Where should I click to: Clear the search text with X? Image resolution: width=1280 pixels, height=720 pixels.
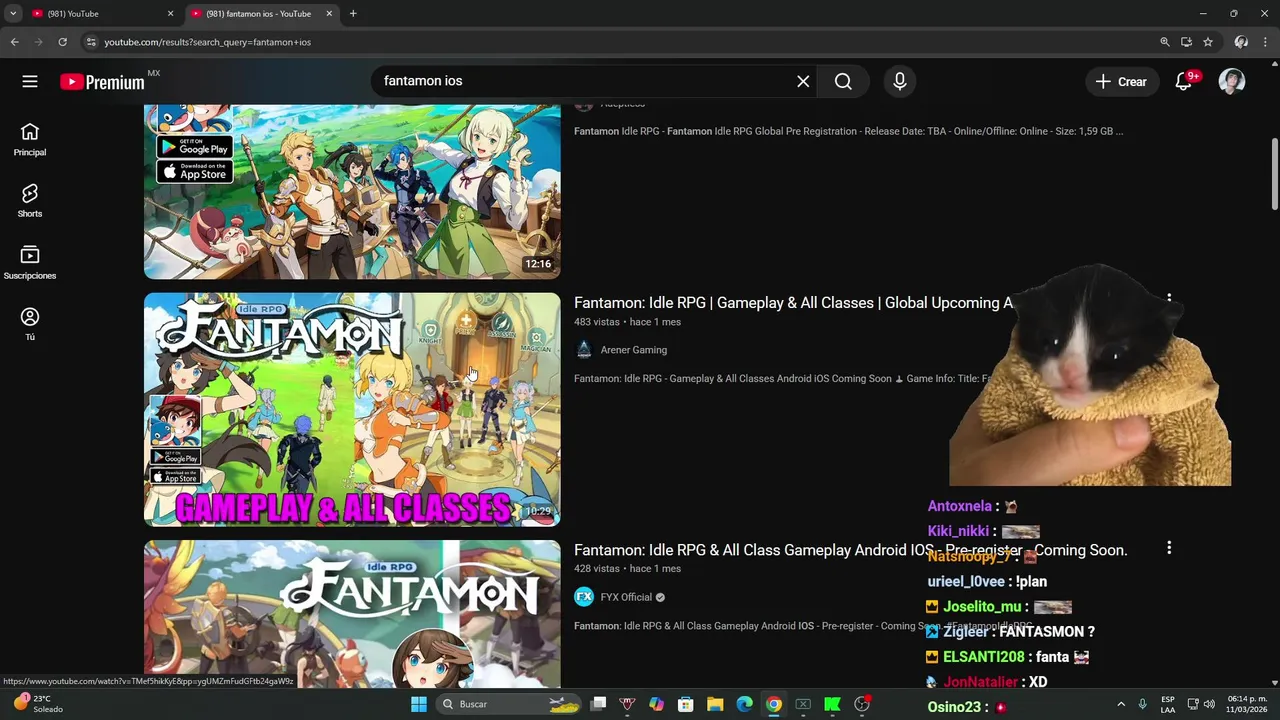(803, 81)
